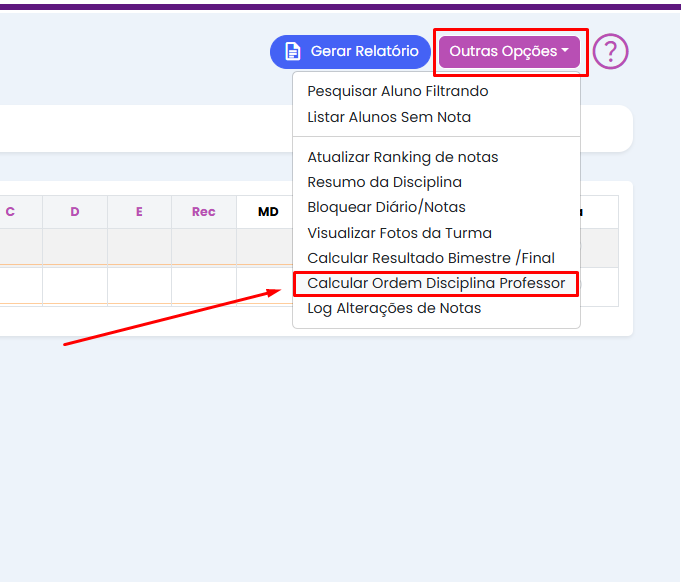681x582 pixels.
Task: Click the Rec column header
Action: click(204, 212)
